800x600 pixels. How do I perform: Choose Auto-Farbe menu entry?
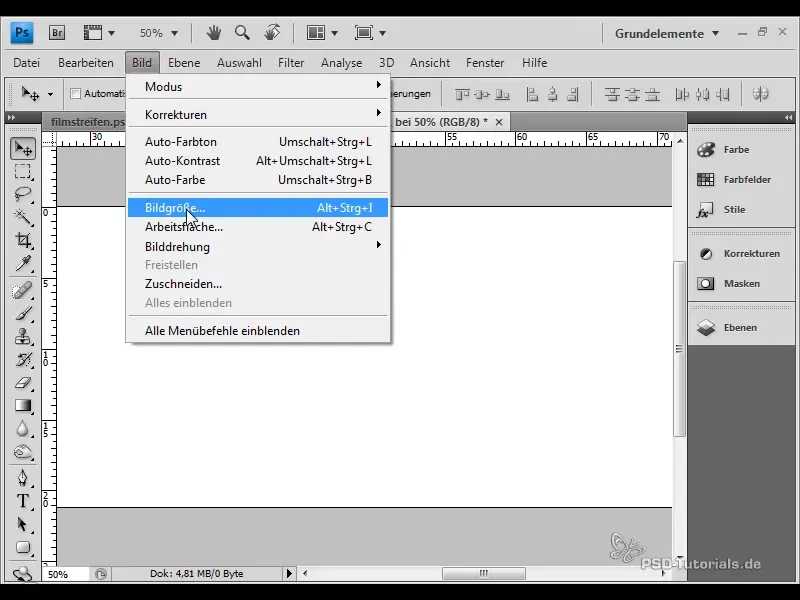coord(258,180)
